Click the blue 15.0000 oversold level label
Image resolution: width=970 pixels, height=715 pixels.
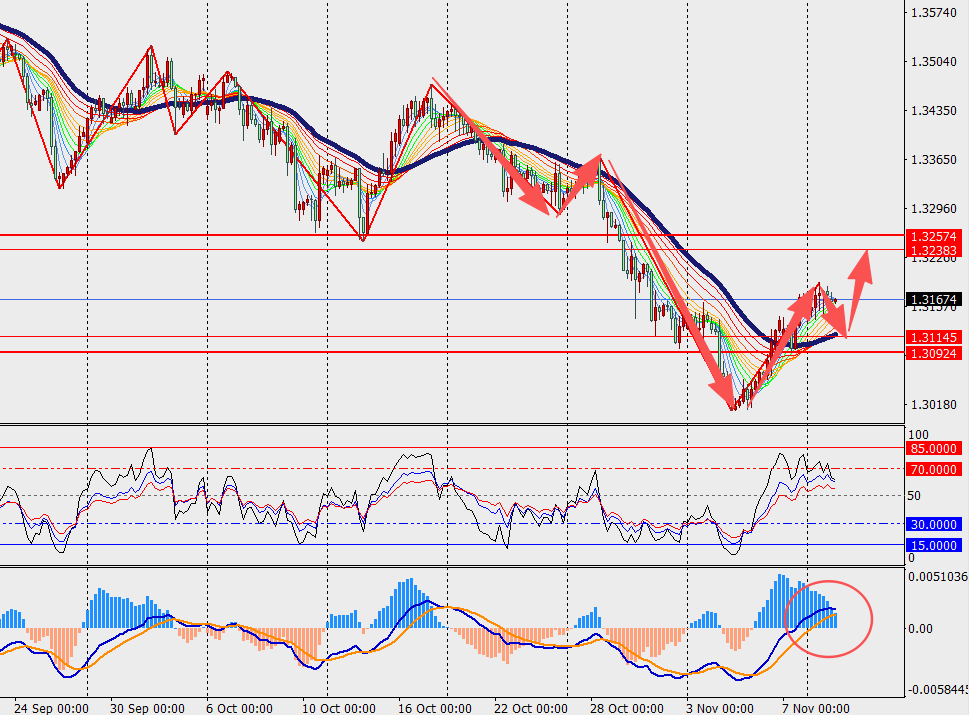point(935,545)
